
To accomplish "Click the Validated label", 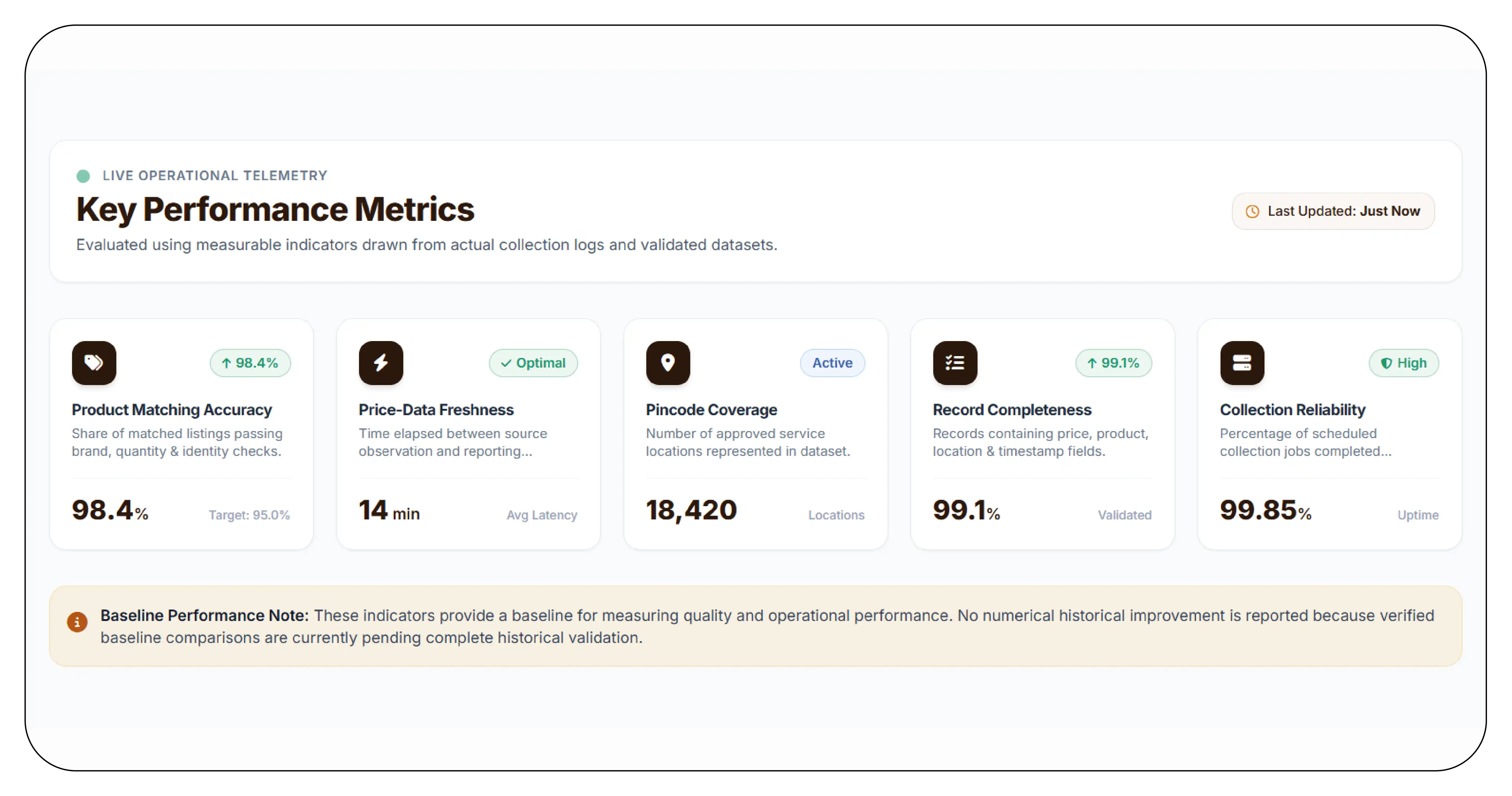I will (x=1125, y=515).
